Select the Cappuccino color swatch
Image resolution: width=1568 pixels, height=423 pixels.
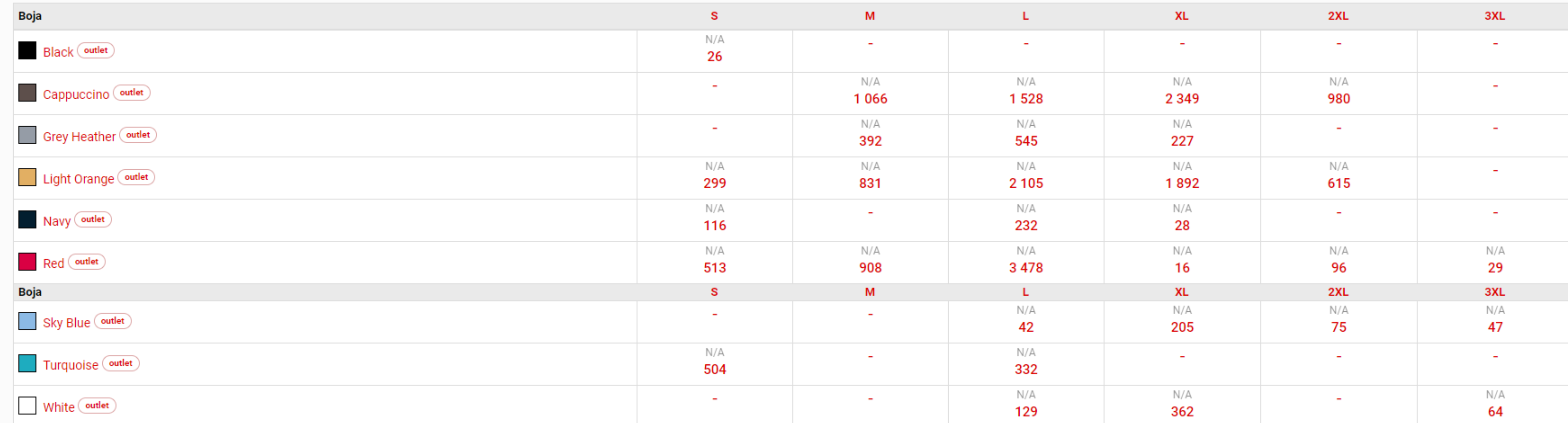(x=27, y=93)
